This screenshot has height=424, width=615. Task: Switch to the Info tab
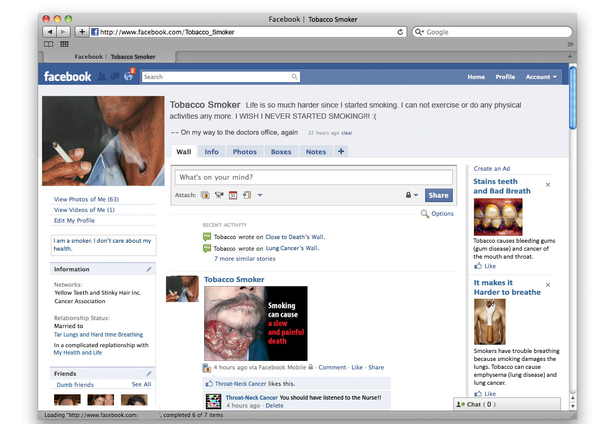click(x=211, y=152)
